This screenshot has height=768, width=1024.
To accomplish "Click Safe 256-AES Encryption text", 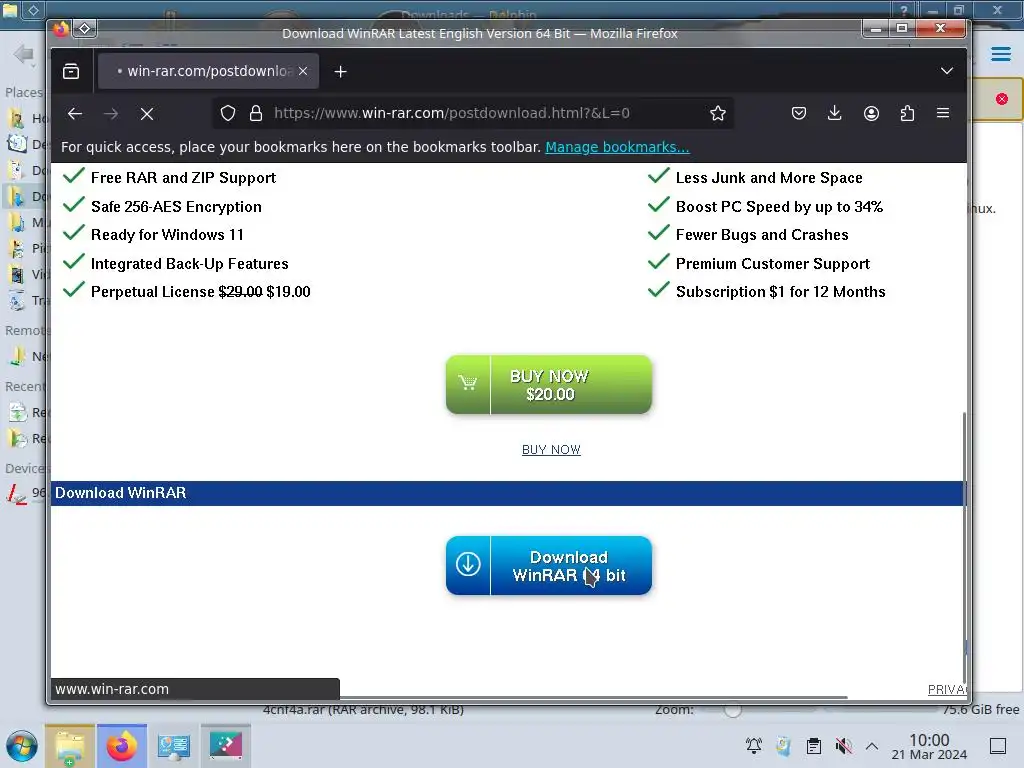I will (x=176, y=207).
